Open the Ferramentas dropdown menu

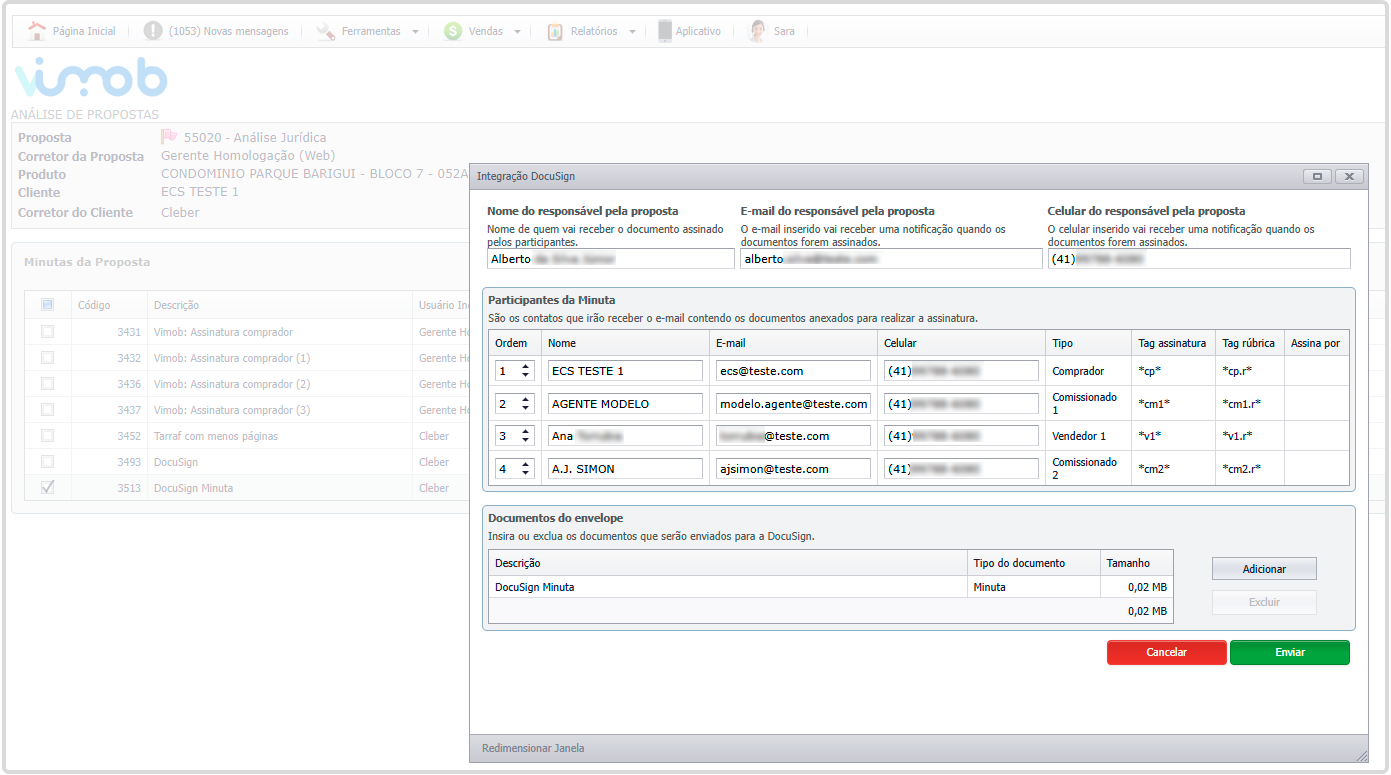[415, 32]
